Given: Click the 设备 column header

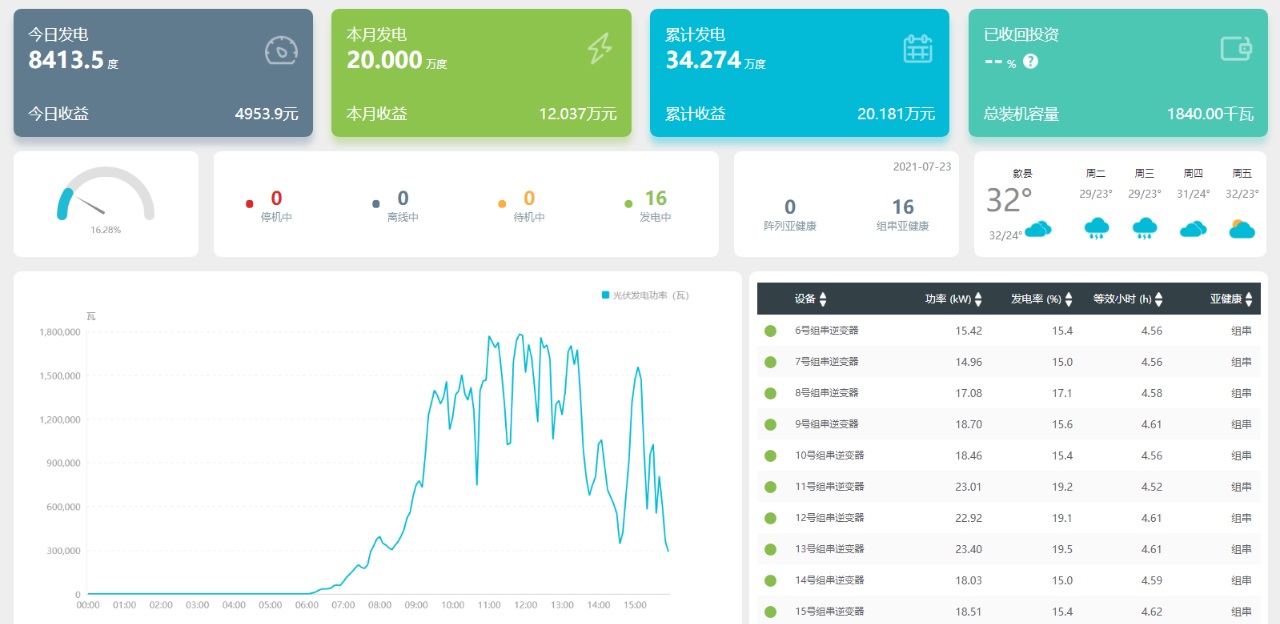Looking at the screenshot, I should pyautogui.click(x=808, y=299).
